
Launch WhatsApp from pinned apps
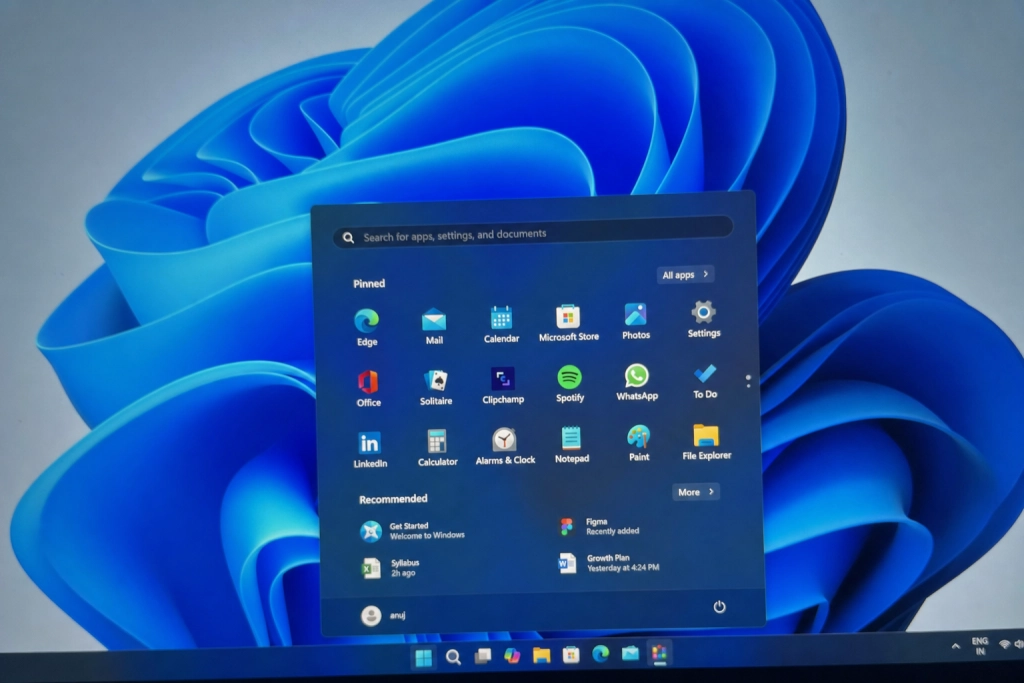tap(637, 382)
